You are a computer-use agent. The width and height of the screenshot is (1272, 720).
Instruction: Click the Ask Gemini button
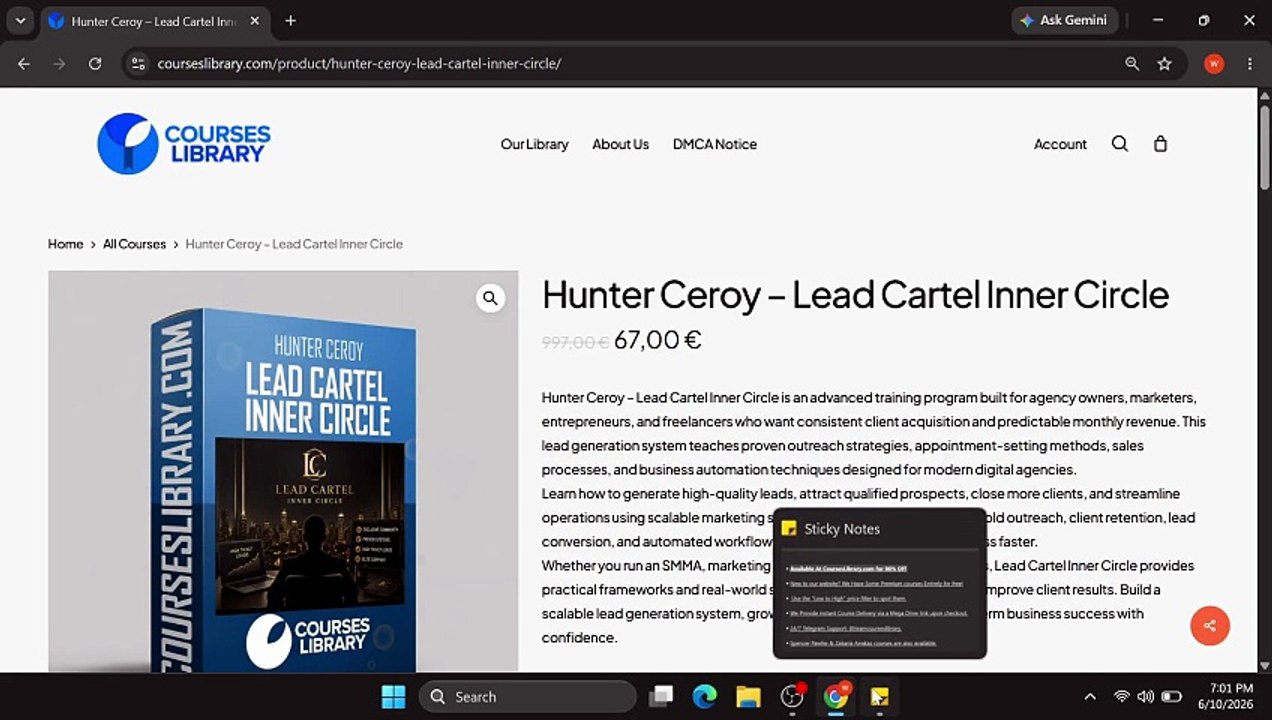(x=1063, y=20)
